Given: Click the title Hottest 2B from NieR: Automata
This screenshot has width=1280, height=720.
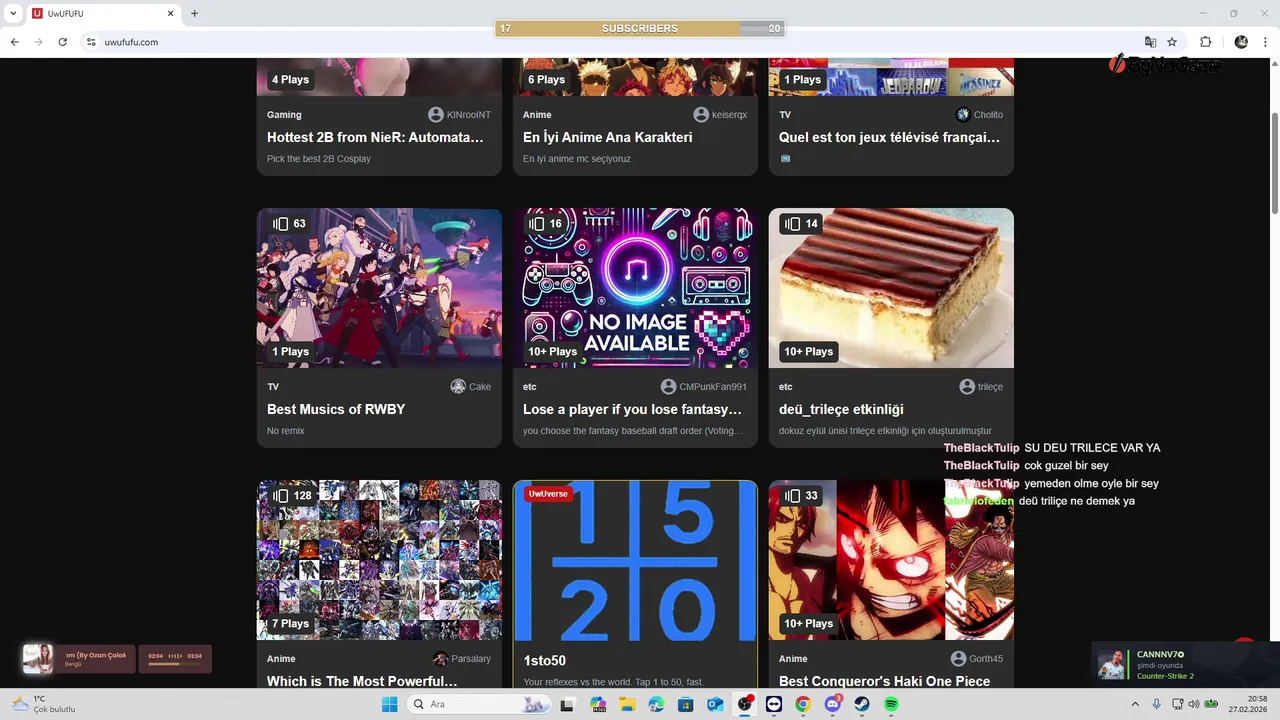Looking at the screenshot, I should pyautogui.click(x=375, y=137).
